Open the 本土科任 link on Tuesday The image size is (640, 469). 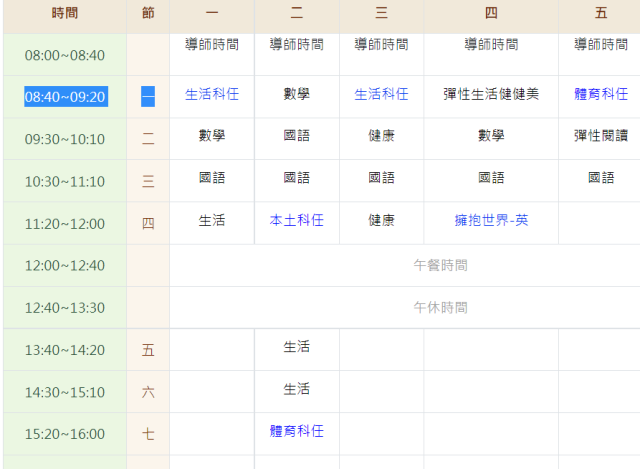tap(297, 220)
